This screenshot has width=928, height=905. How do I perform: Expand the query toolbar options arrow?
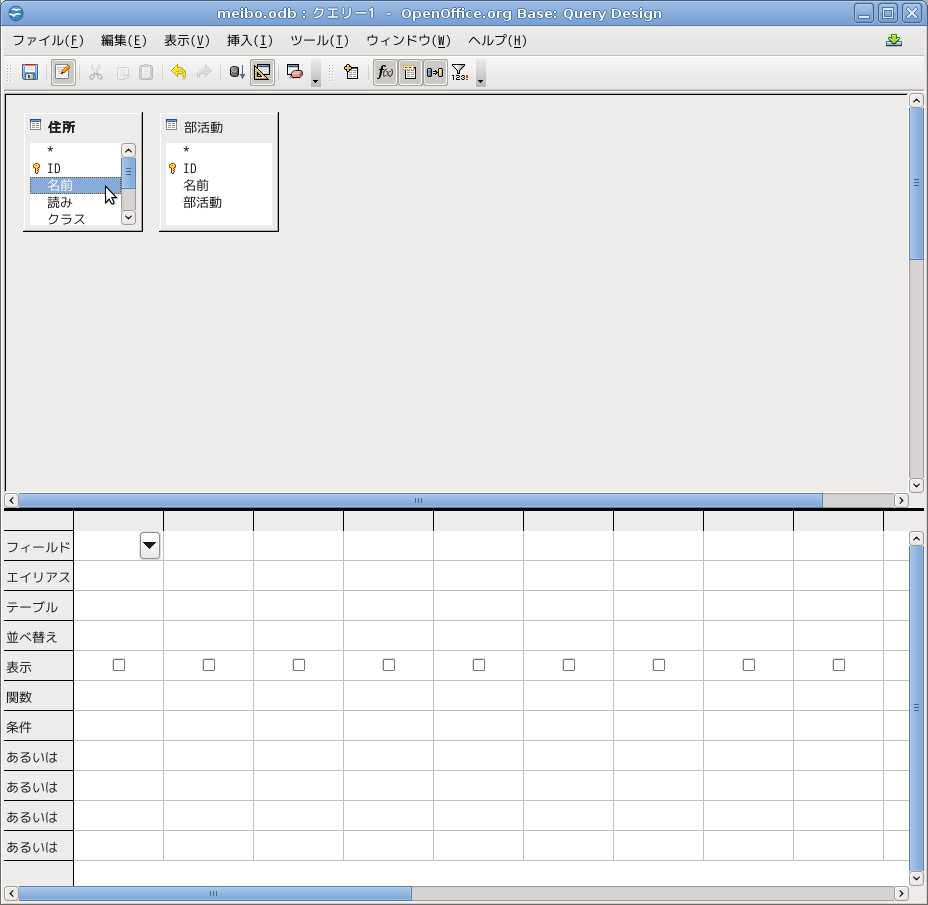[481, 80]
